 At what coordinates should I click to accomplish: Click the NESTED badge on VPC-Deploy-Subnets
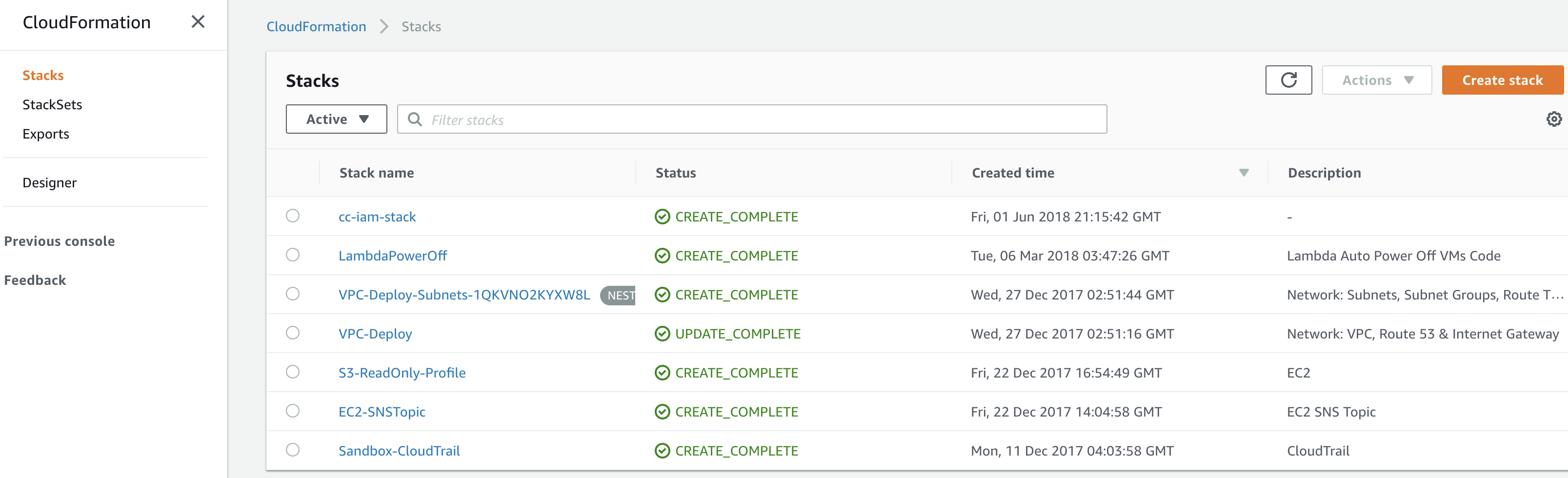[619, 295]
